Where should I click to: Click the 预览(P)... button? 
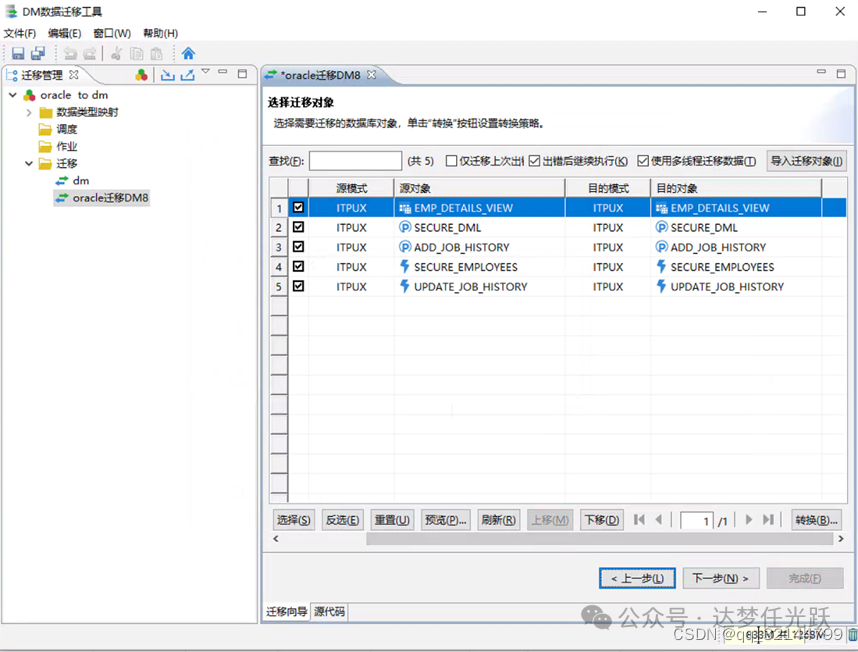click(445, 520)
